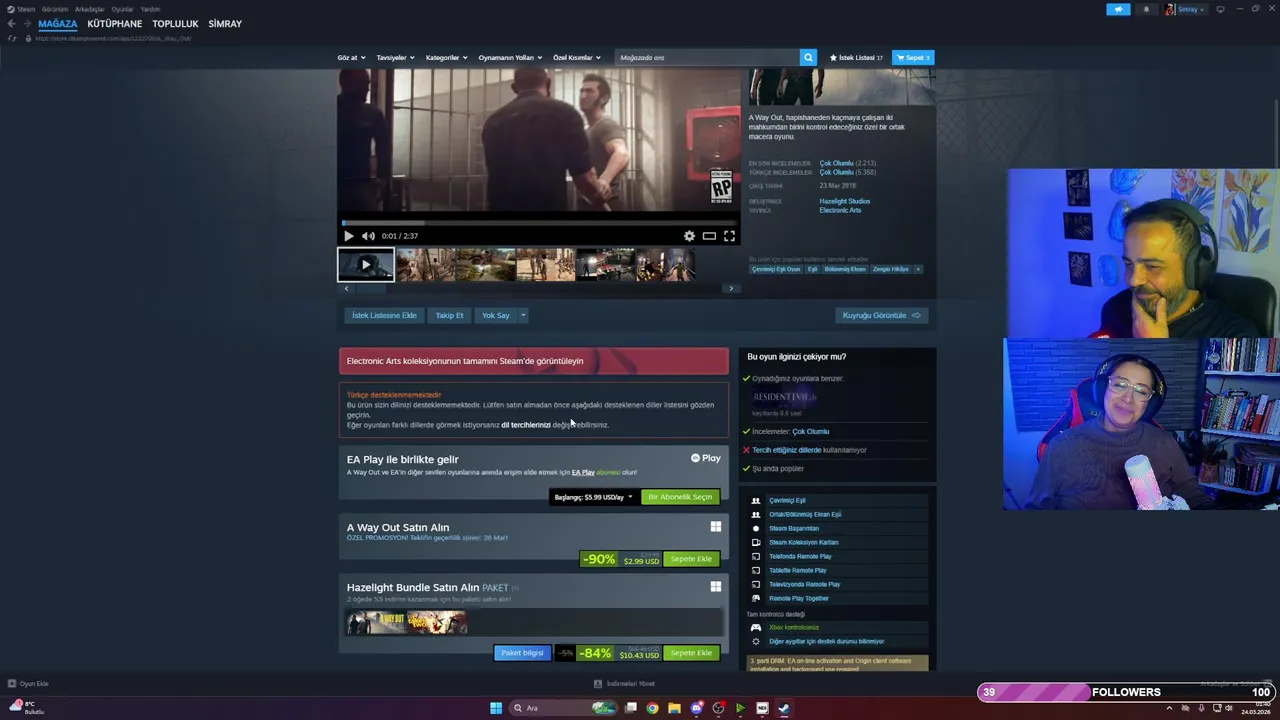Viewport: 1280px width, 720px height.
Task: Open the dil tercihlerinizi link
Action: [526, 425]
